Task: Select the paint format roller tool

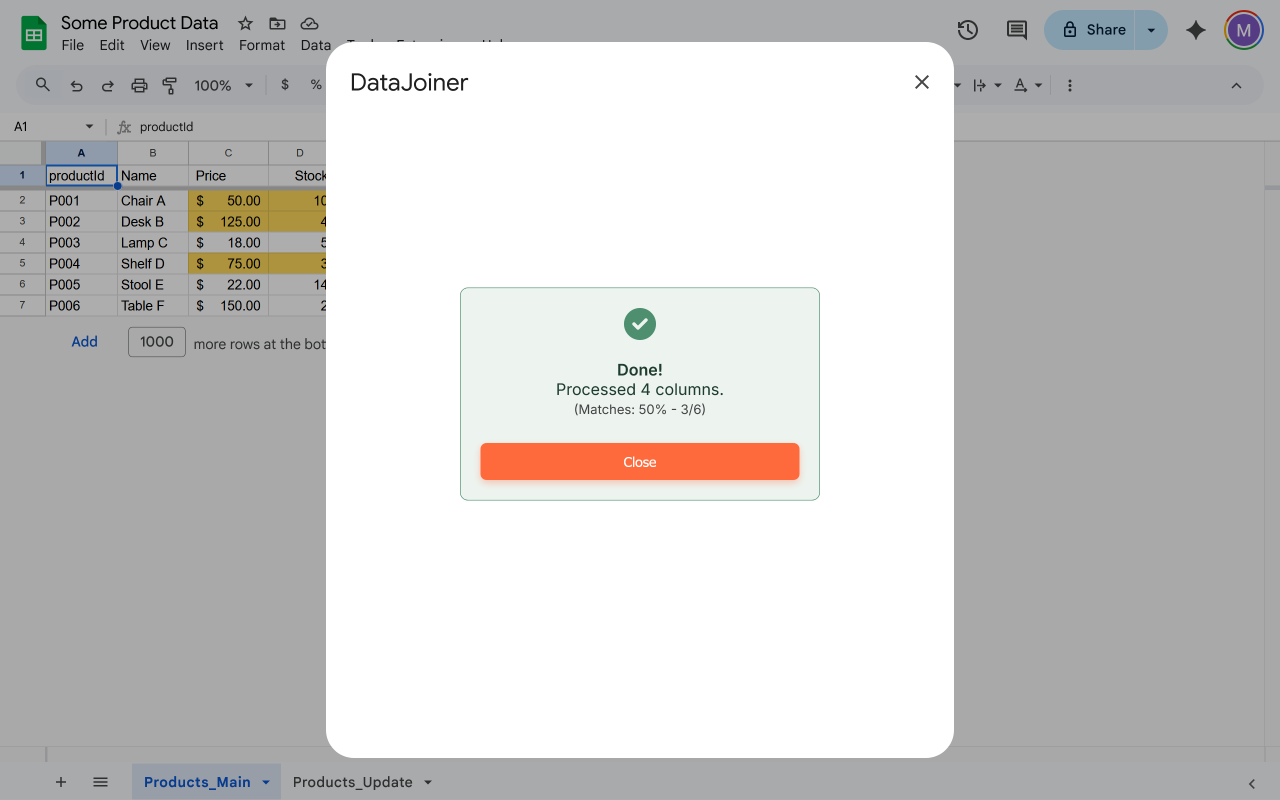Action: tap(169, 86)
